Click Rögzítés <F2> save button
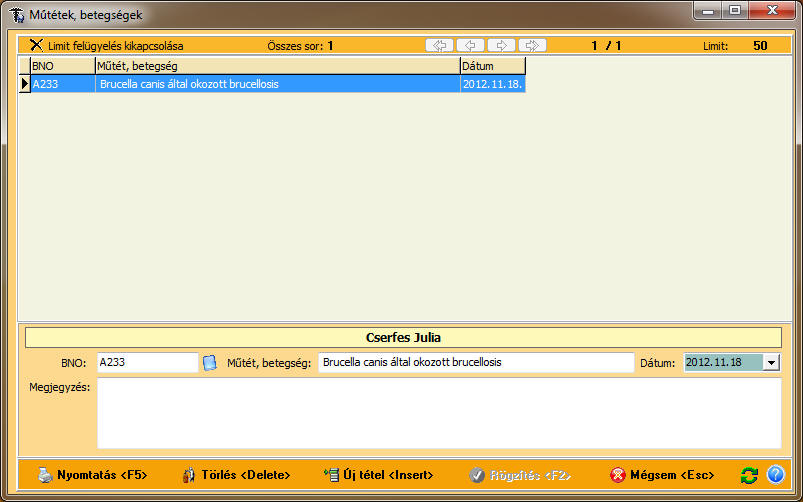The image size is (803, 502). coord(520,475)
